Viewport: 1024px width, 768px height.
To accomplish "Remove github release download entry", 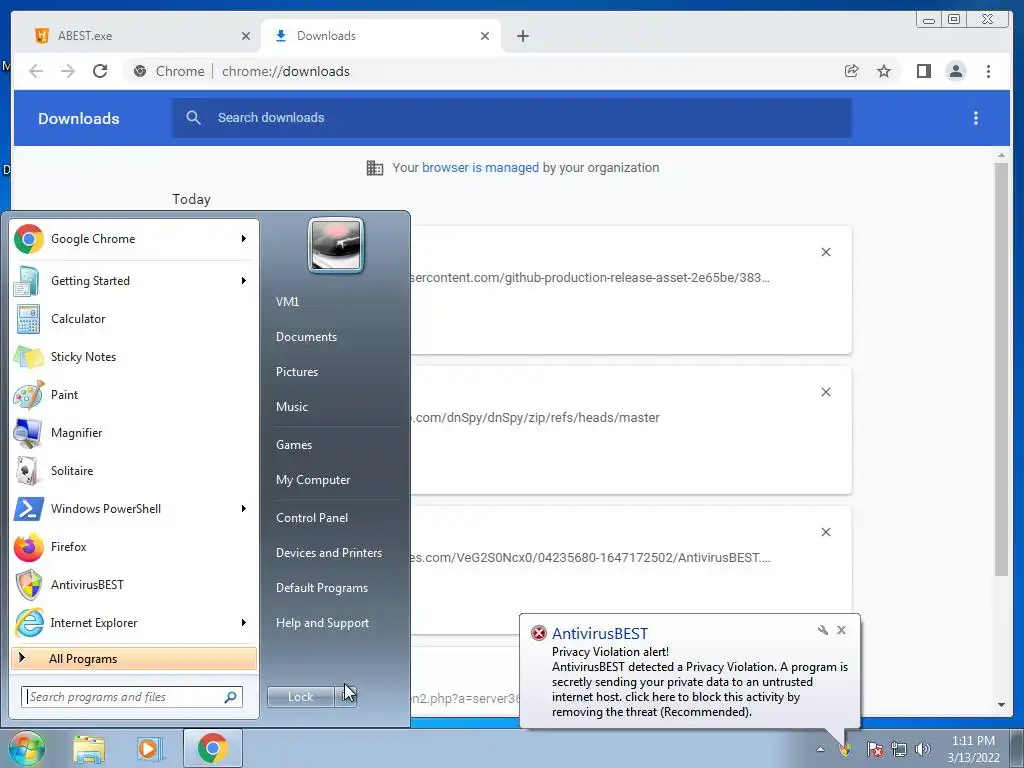I will click(x=825, y=252).
